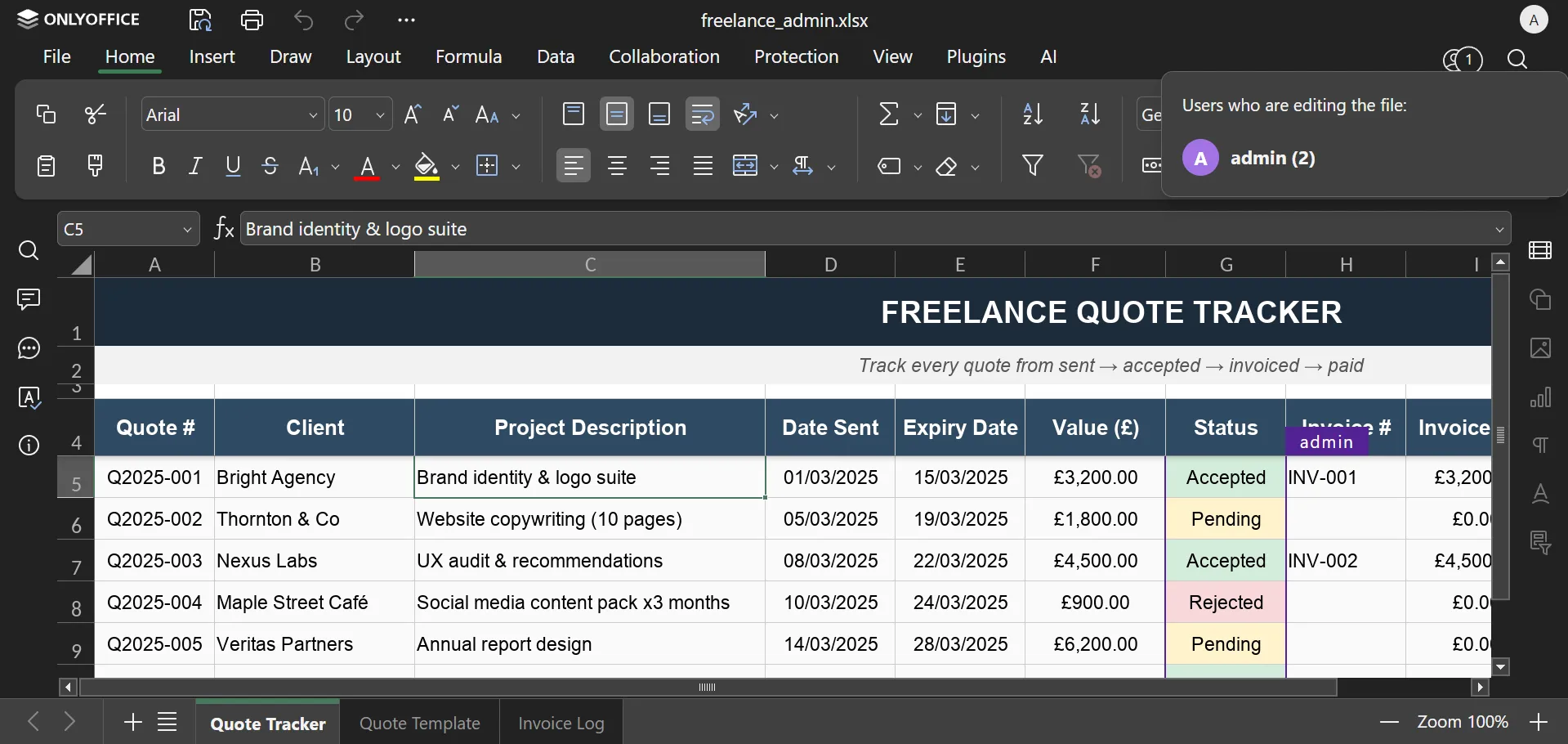Toggle Bold formatting
The width and height of the screenshot is (1568, 744).
click(159, 167)
